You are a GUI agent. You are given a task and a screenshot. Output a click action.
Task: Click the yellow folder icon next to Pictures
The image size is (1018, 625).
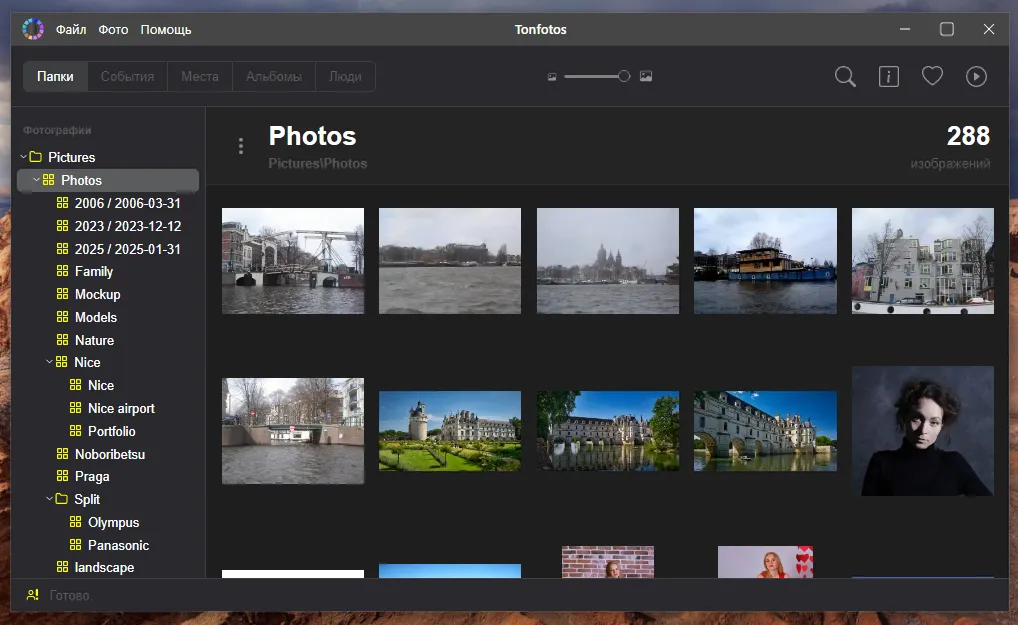click(x=37, y=157)
